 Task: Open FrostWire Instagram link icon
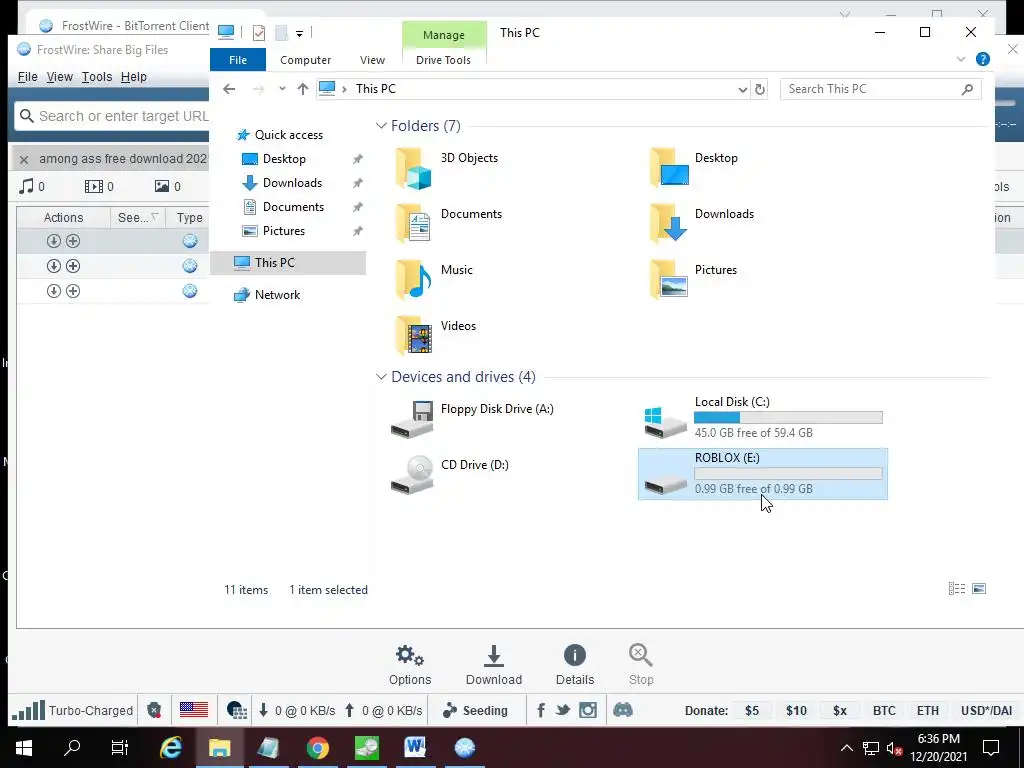[x=588, y=711]
